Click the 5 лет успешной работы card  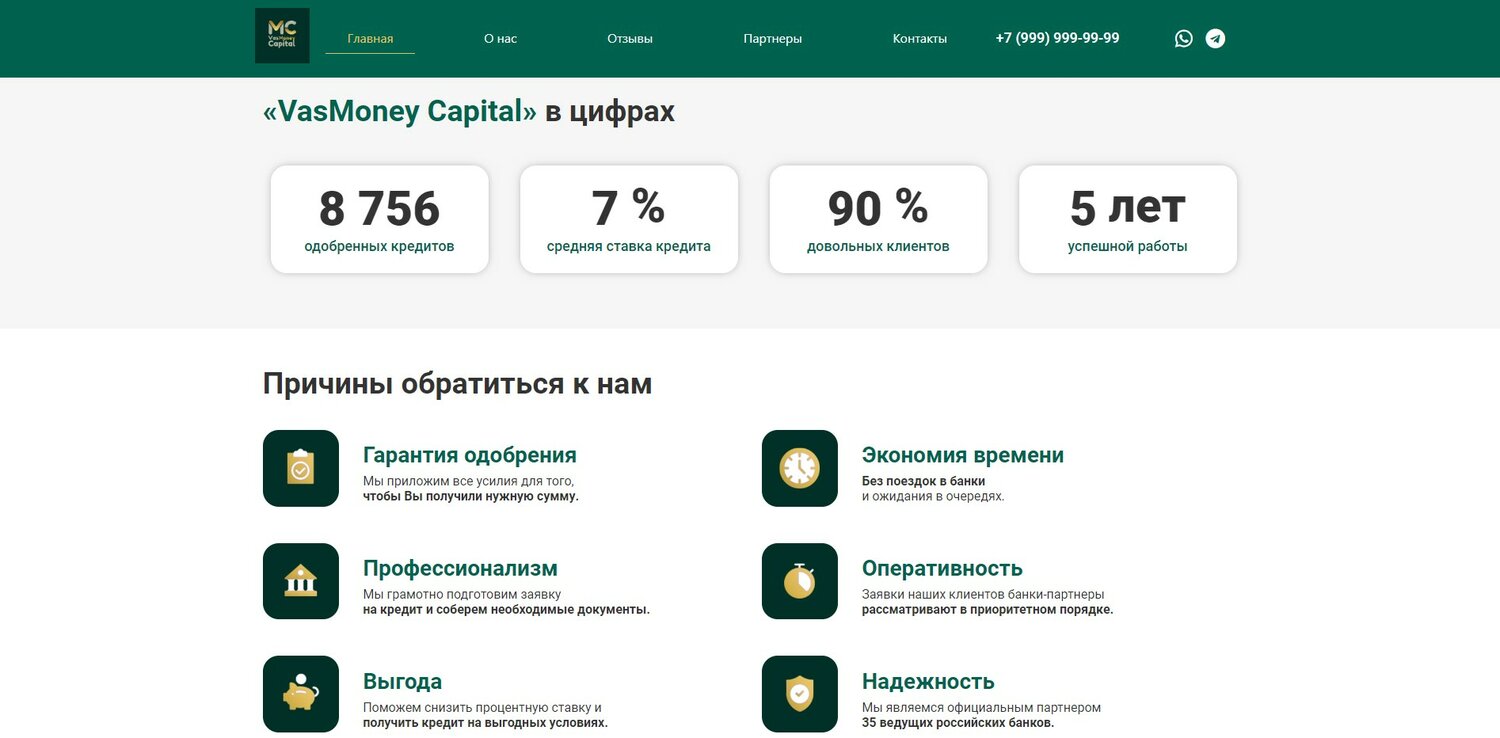[x=1128, y=219]
